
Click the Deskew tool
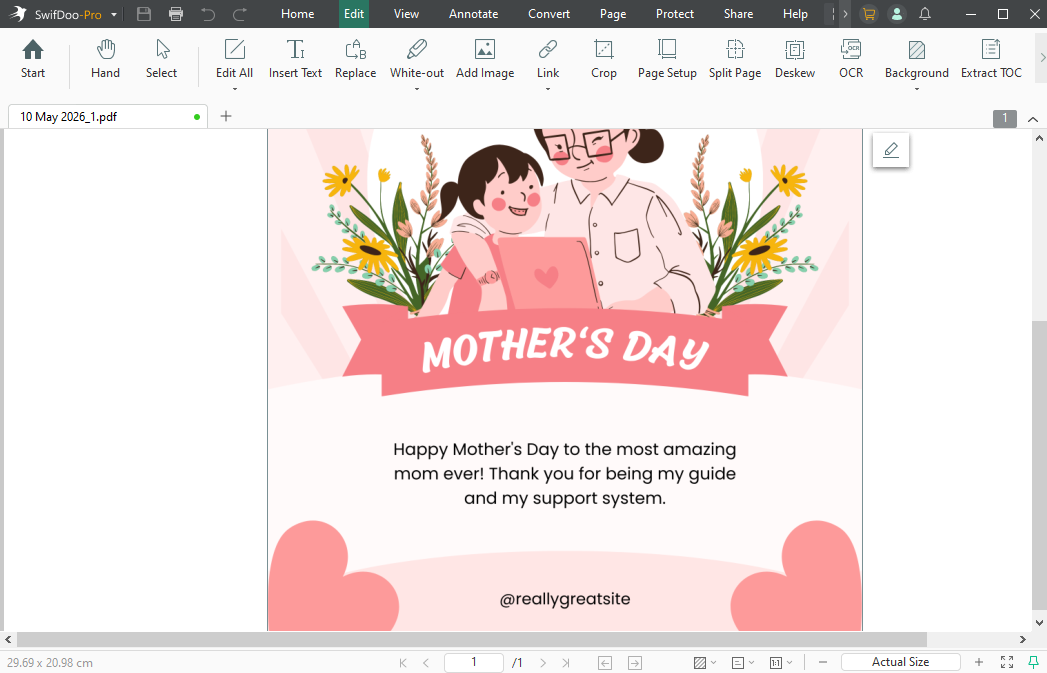[794, 60]
